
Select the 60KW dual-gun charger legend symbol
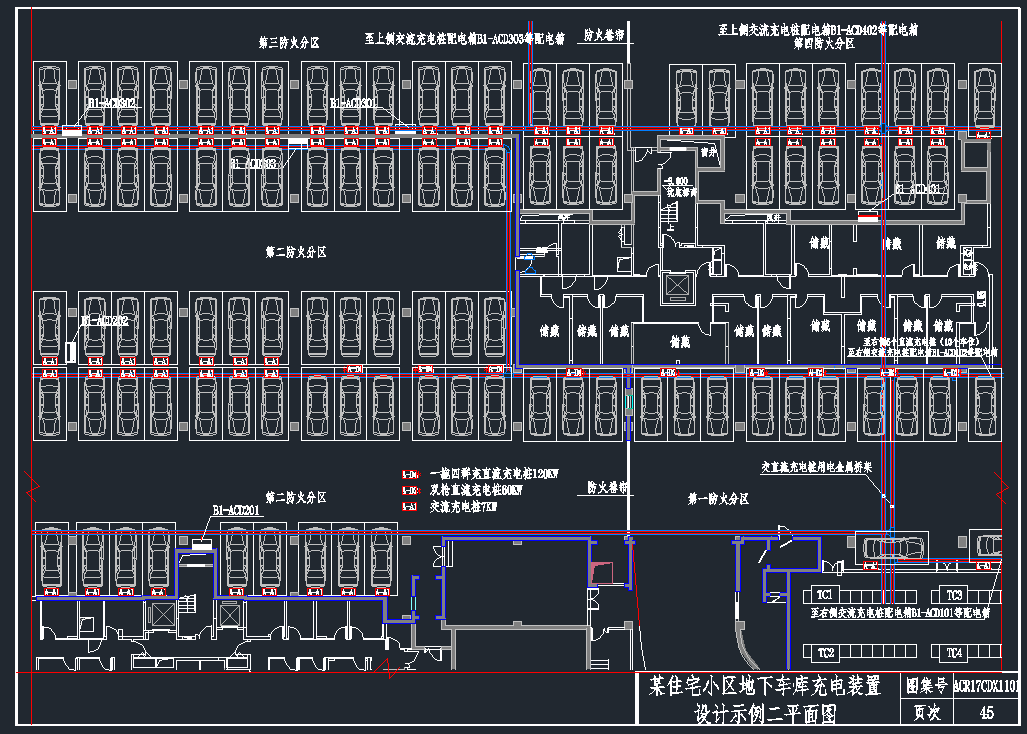409,491
